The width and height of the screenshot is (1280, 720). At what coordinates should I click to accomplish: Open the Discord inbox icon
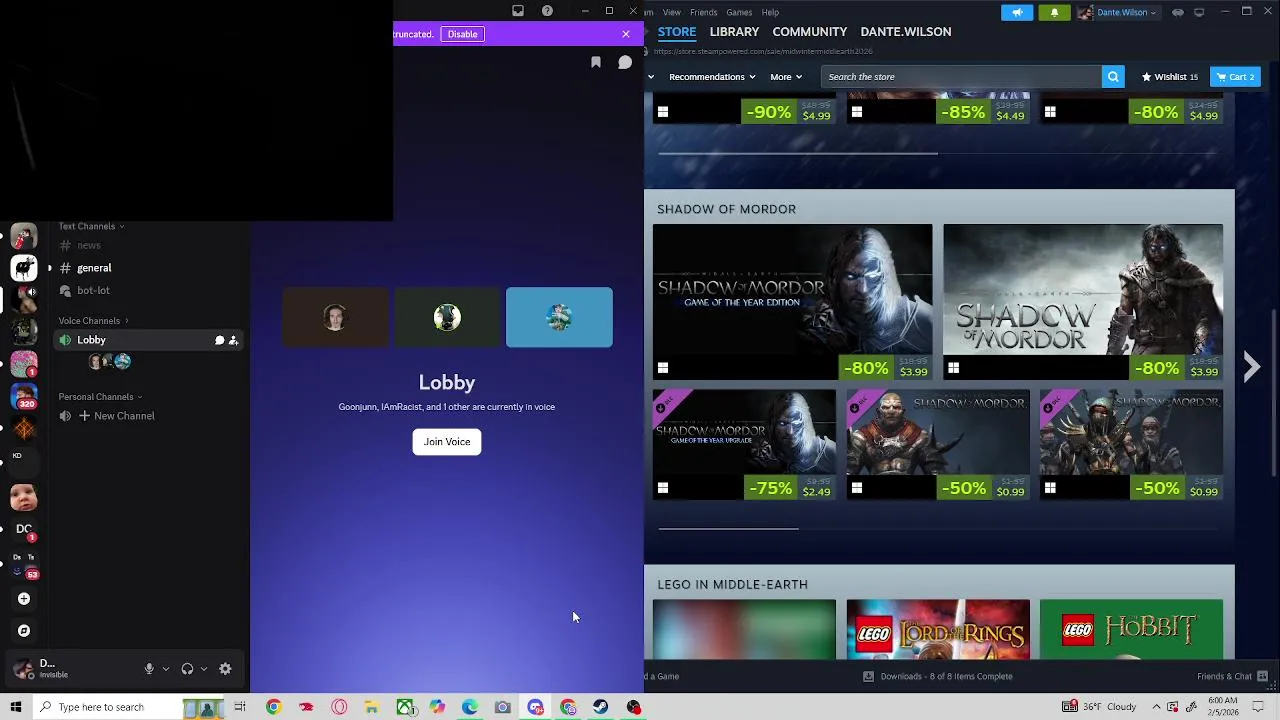518,11
